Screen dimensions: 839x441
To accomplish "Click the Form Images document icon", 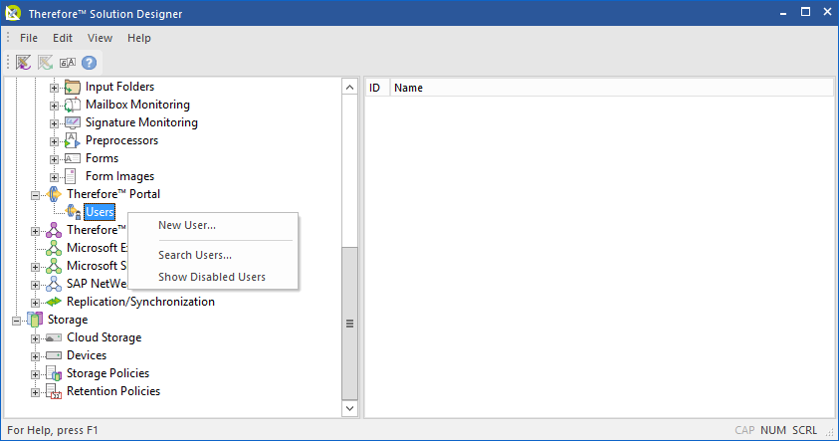I will (71, 176).
